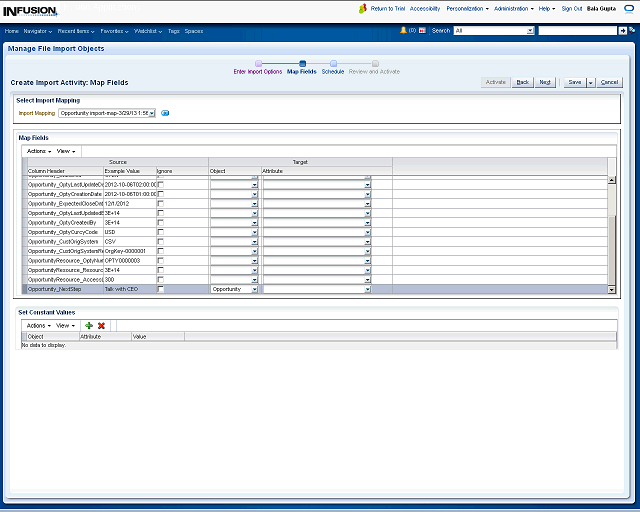Image resolution: width=640 pixels, height=512 pixels.
Task: Click the green plus add row icon
Action: point(89,325)
